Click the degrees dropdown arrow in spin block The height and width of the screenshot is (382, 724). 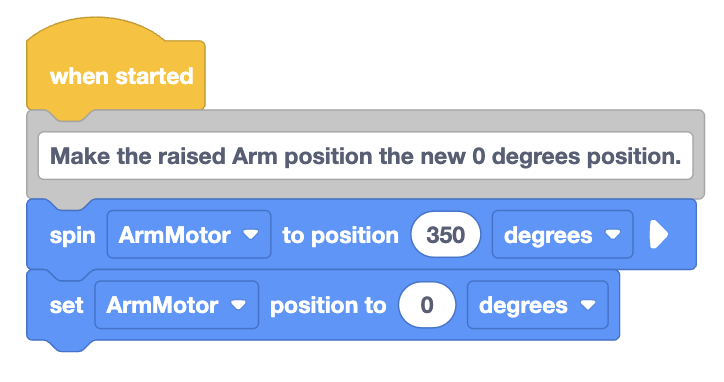[613, 235]
